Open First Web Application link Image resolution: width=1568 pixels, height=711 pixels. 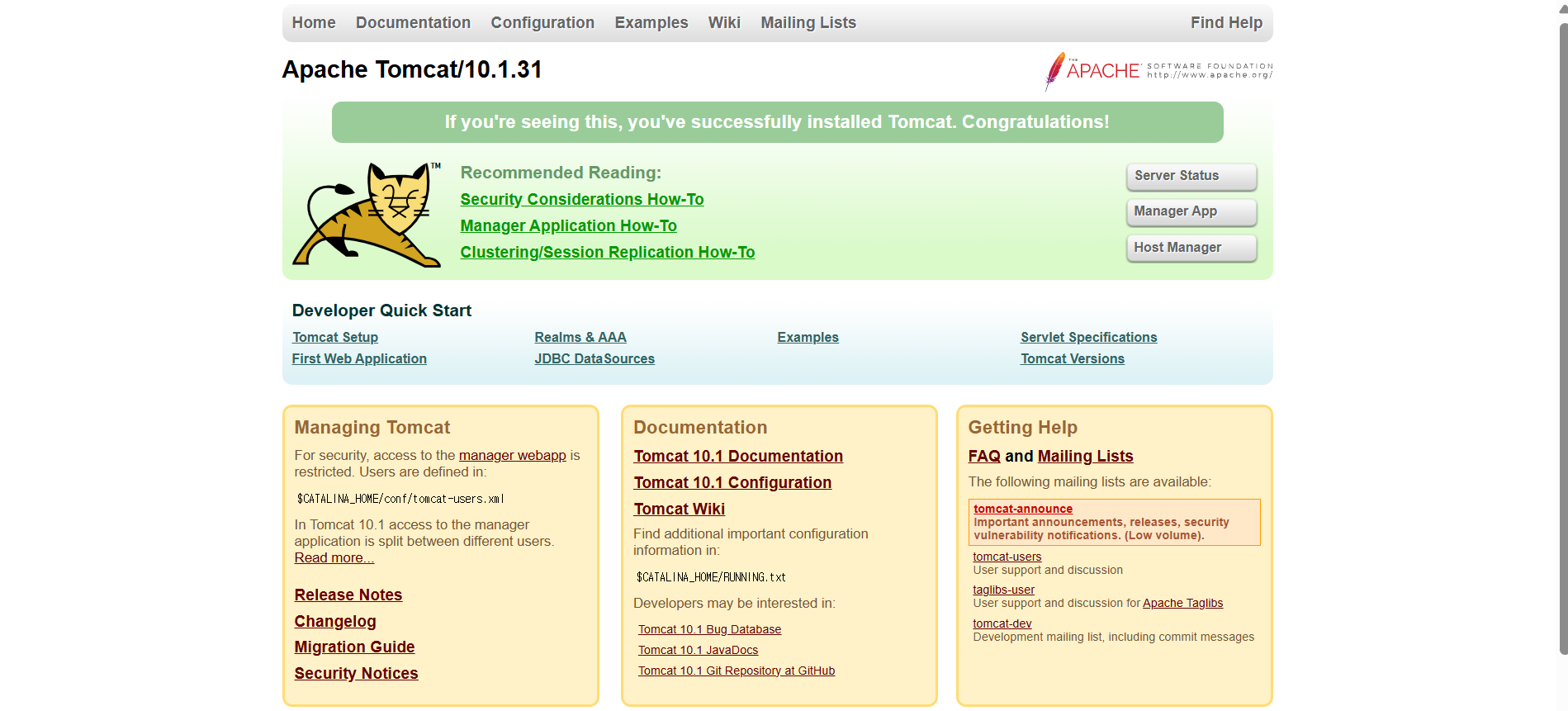tap(359, 358)
